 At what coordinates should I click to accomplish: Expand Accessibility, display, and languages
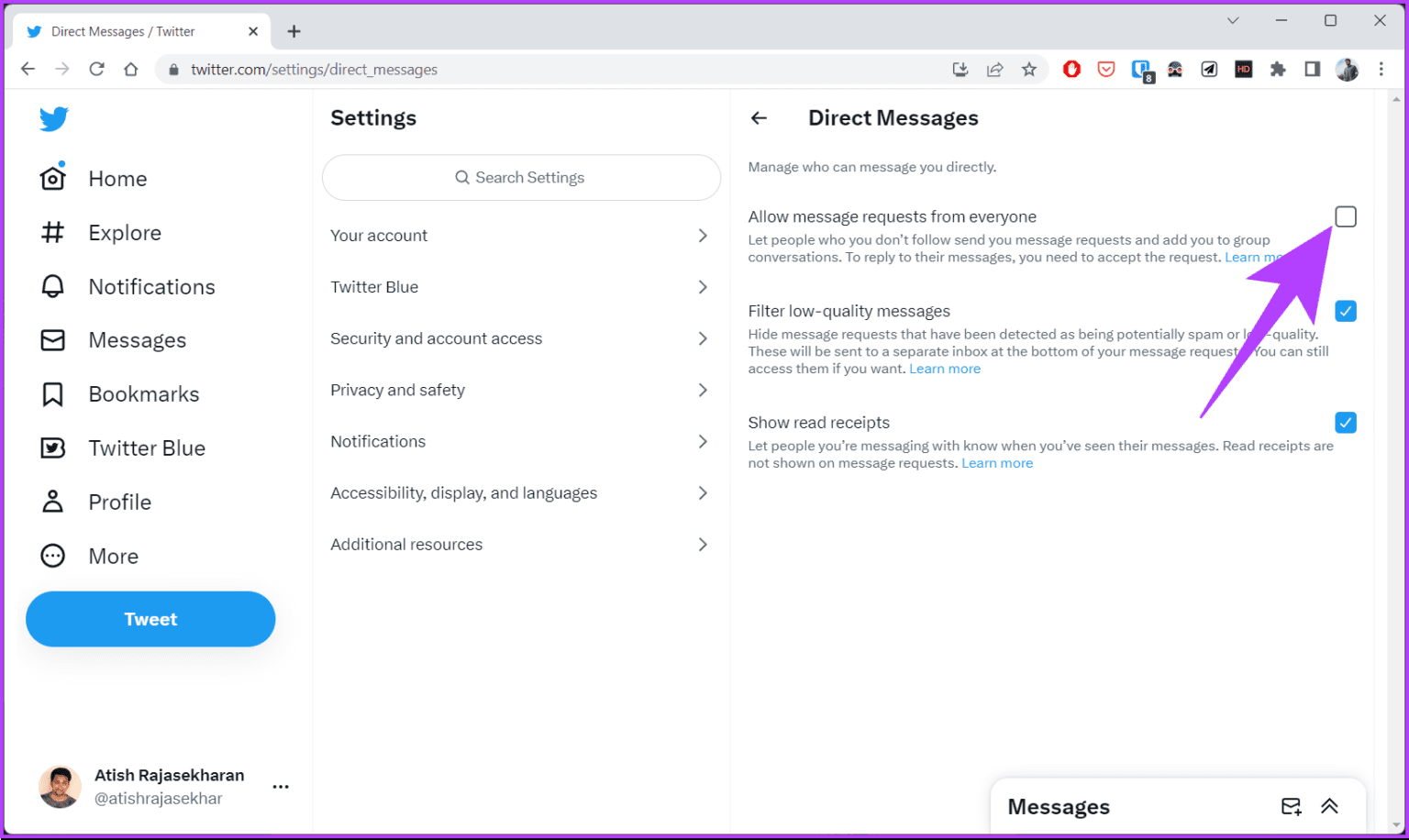pos(521,492)
